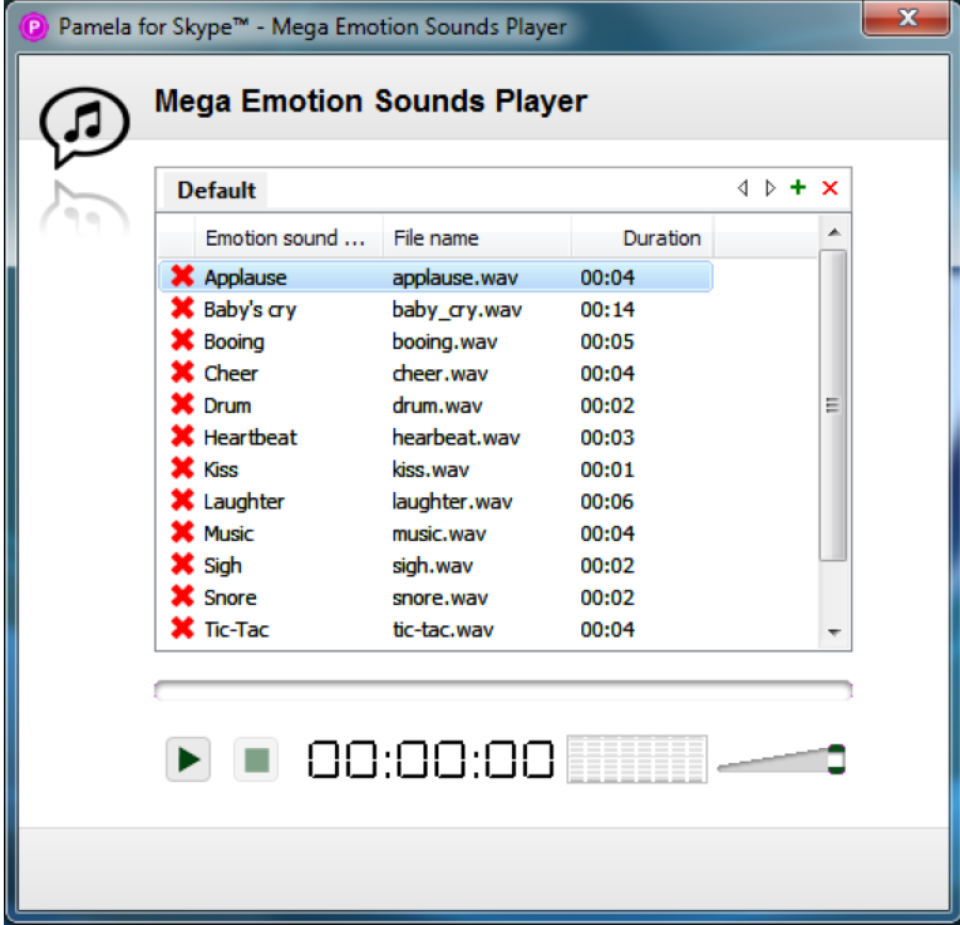Image resolution: width=960 pixels, height=925 pixels.
Task: Click the tic-tac.wav file name
Action: (443, 629)
